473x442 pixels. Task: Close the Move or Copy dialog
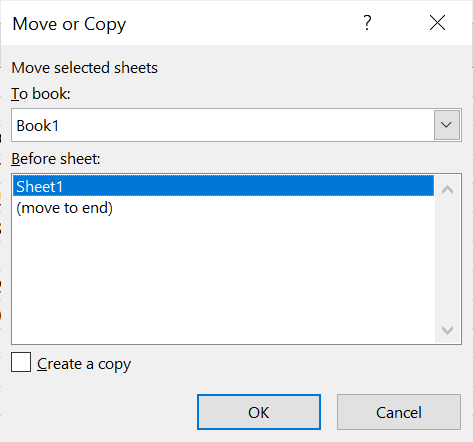pos(437,23)
